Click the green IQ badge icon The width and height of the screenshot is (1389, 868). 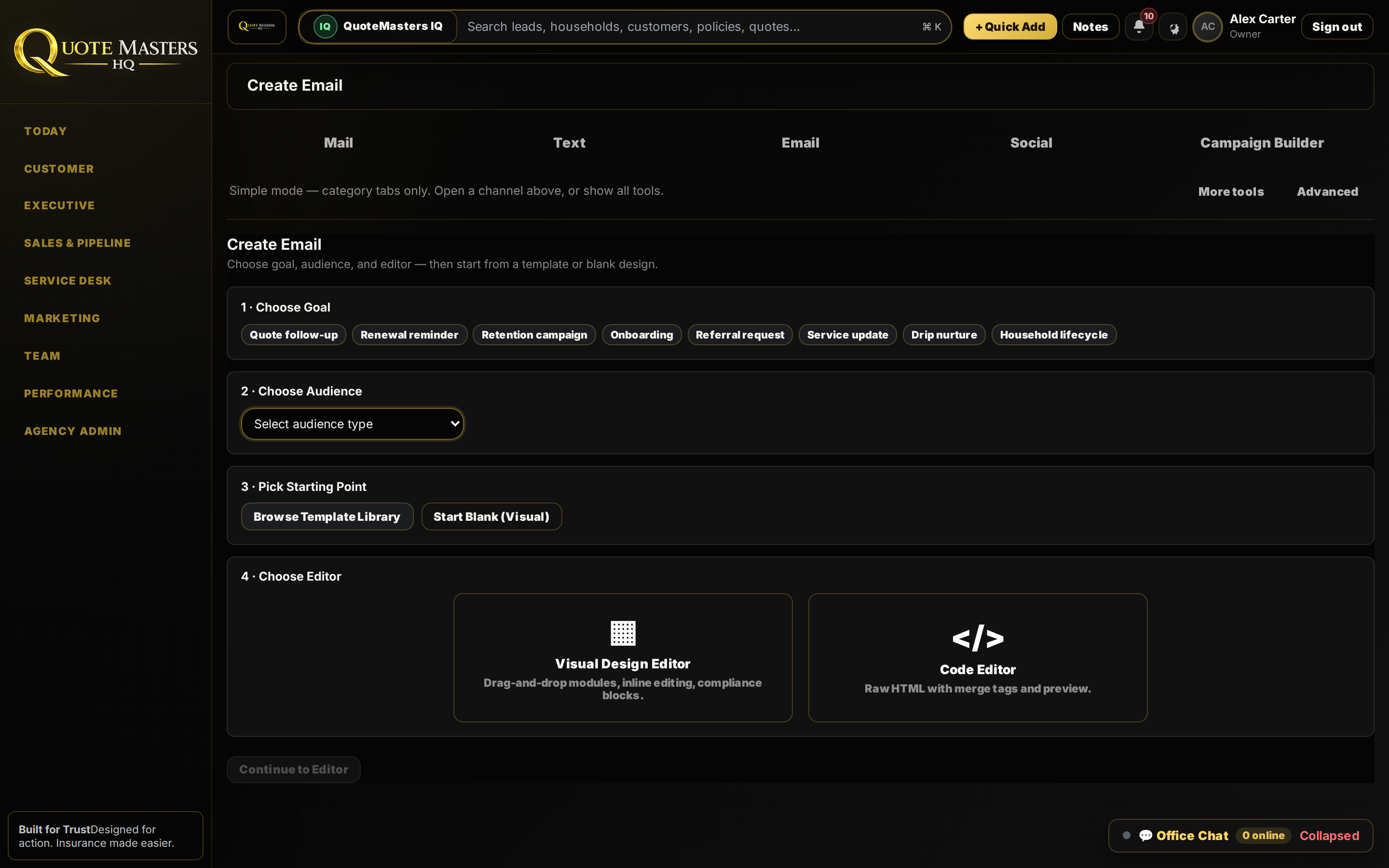coord(325,27)
